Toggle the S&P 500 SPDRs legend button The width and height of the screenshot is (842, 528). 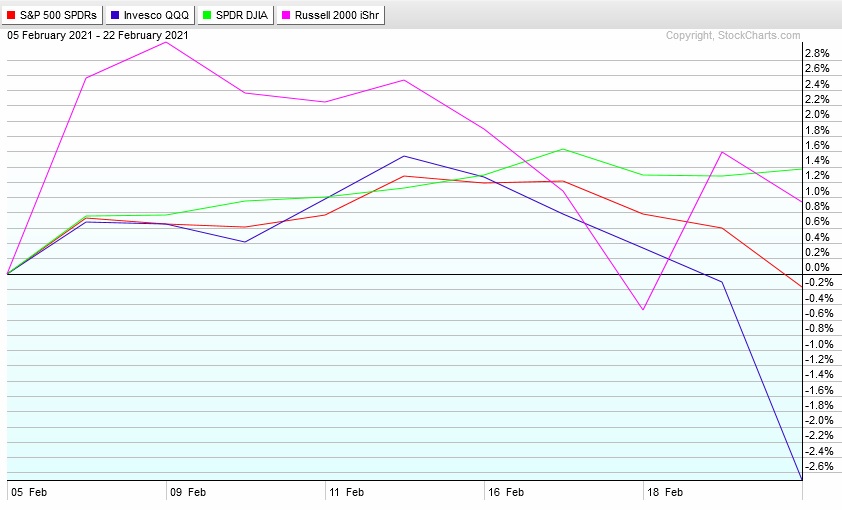click(52, 15)
